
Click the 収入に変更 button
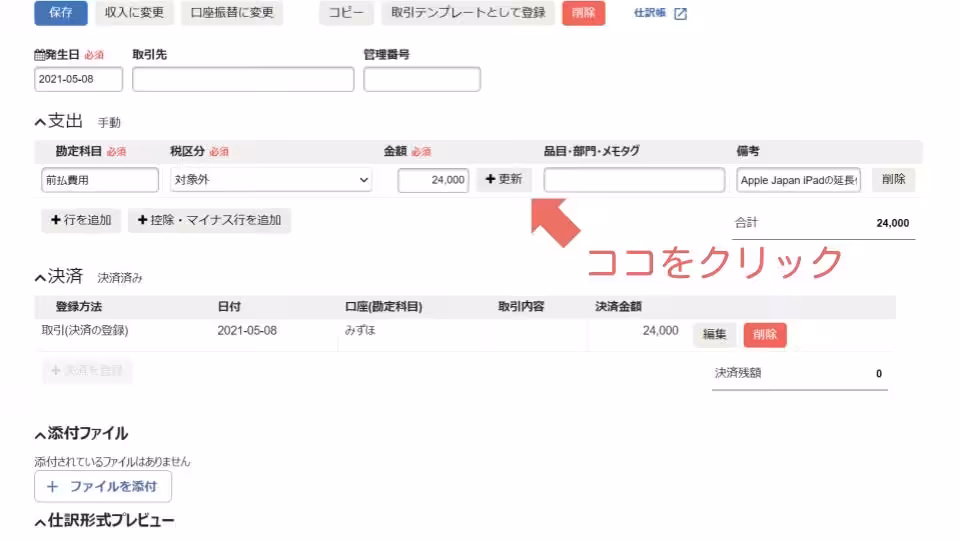tap(135, 13)
